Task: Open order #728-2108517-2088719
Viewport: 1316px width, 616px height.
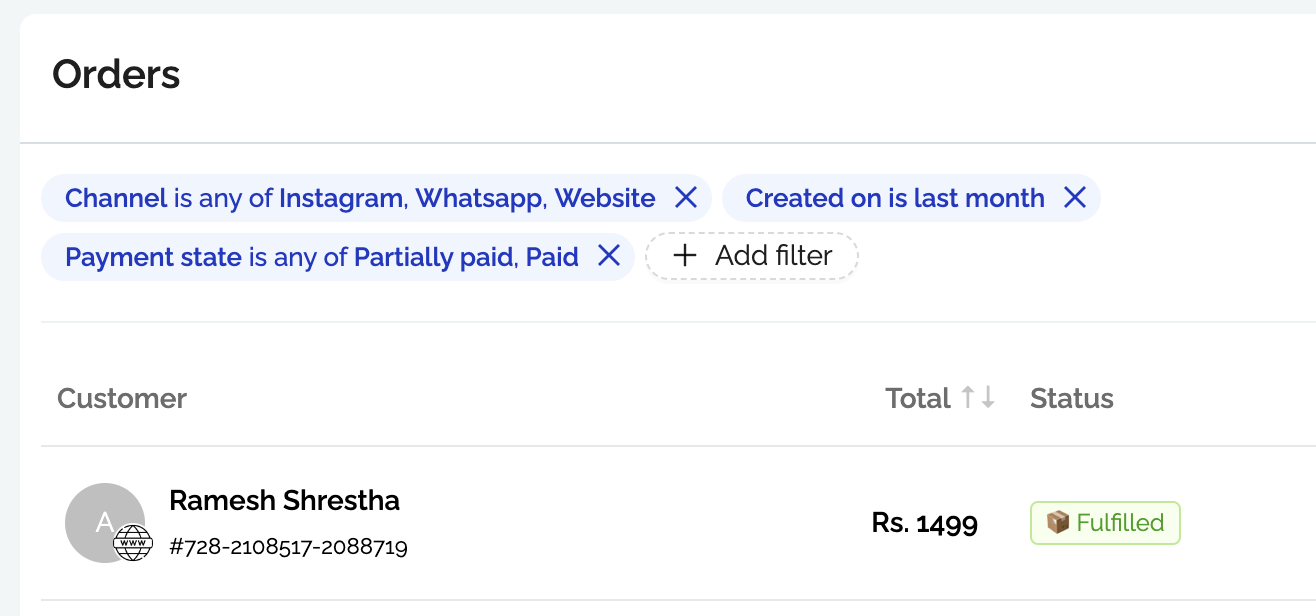Action: click(x=288, y=547)
